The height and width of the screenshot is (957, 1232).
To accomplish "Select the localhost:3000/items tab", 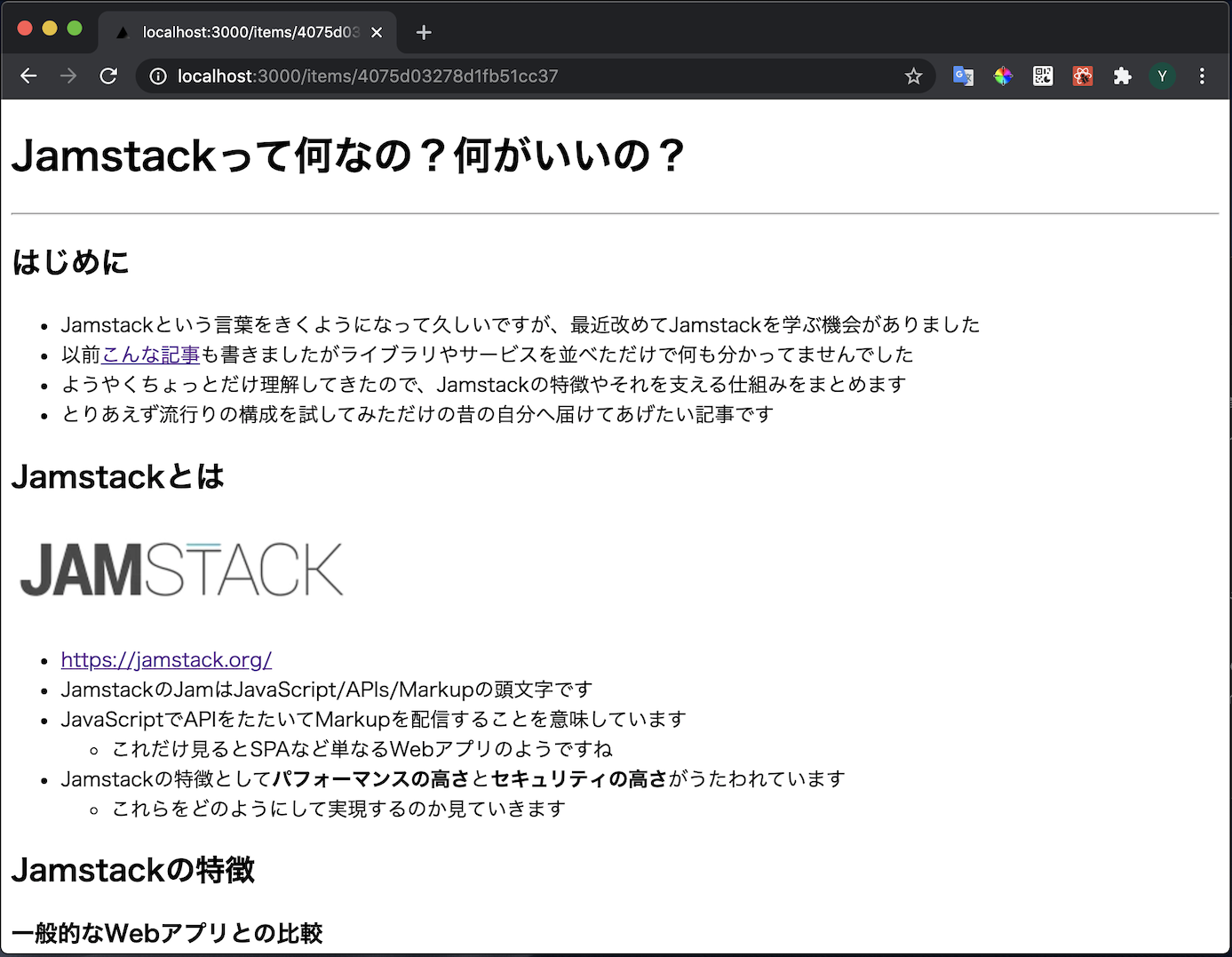I will click(x=249, y=32).
